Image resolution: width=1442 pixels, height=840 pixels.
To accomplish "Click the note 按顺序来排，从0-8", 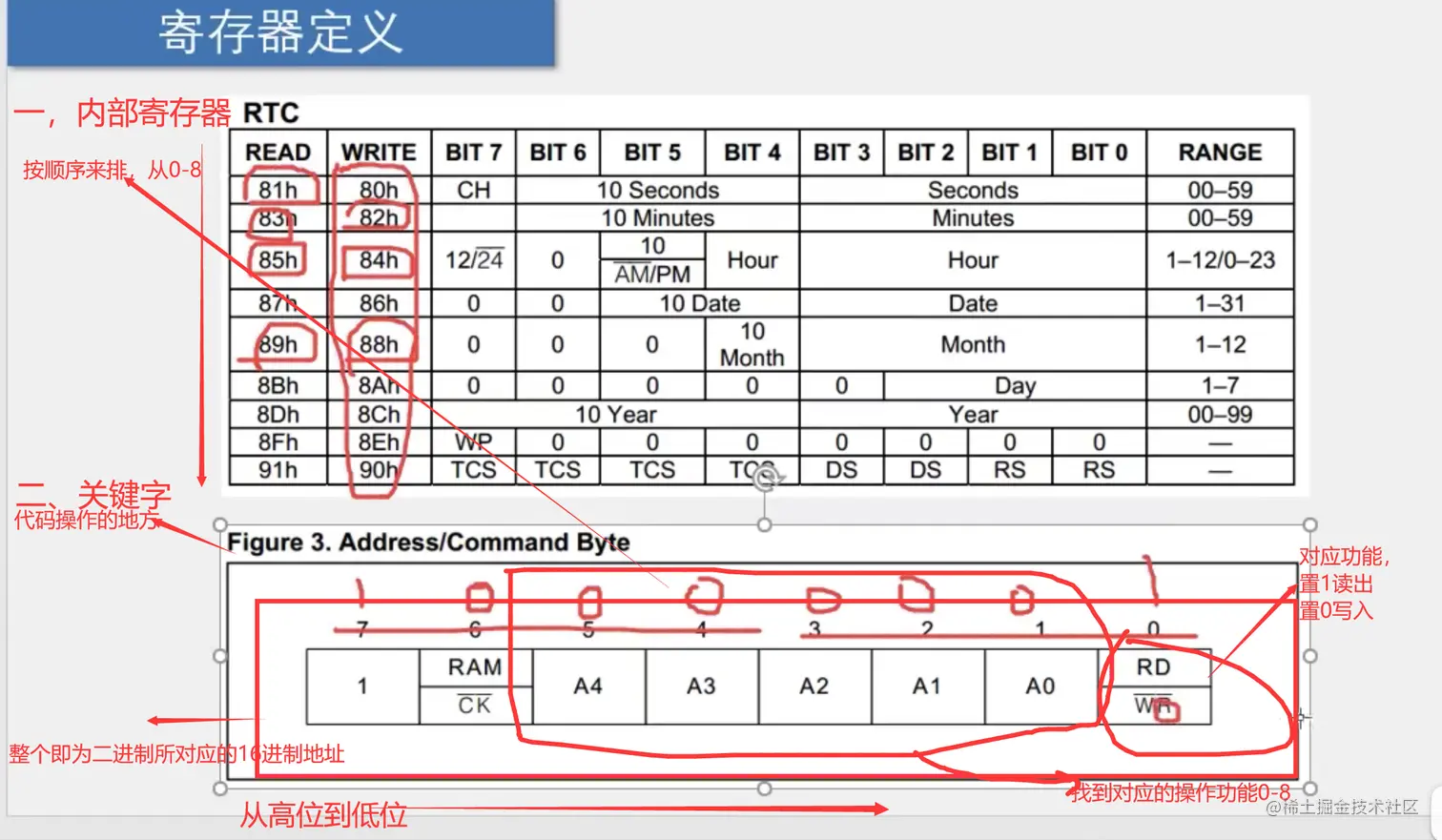I will click(113, 170).
